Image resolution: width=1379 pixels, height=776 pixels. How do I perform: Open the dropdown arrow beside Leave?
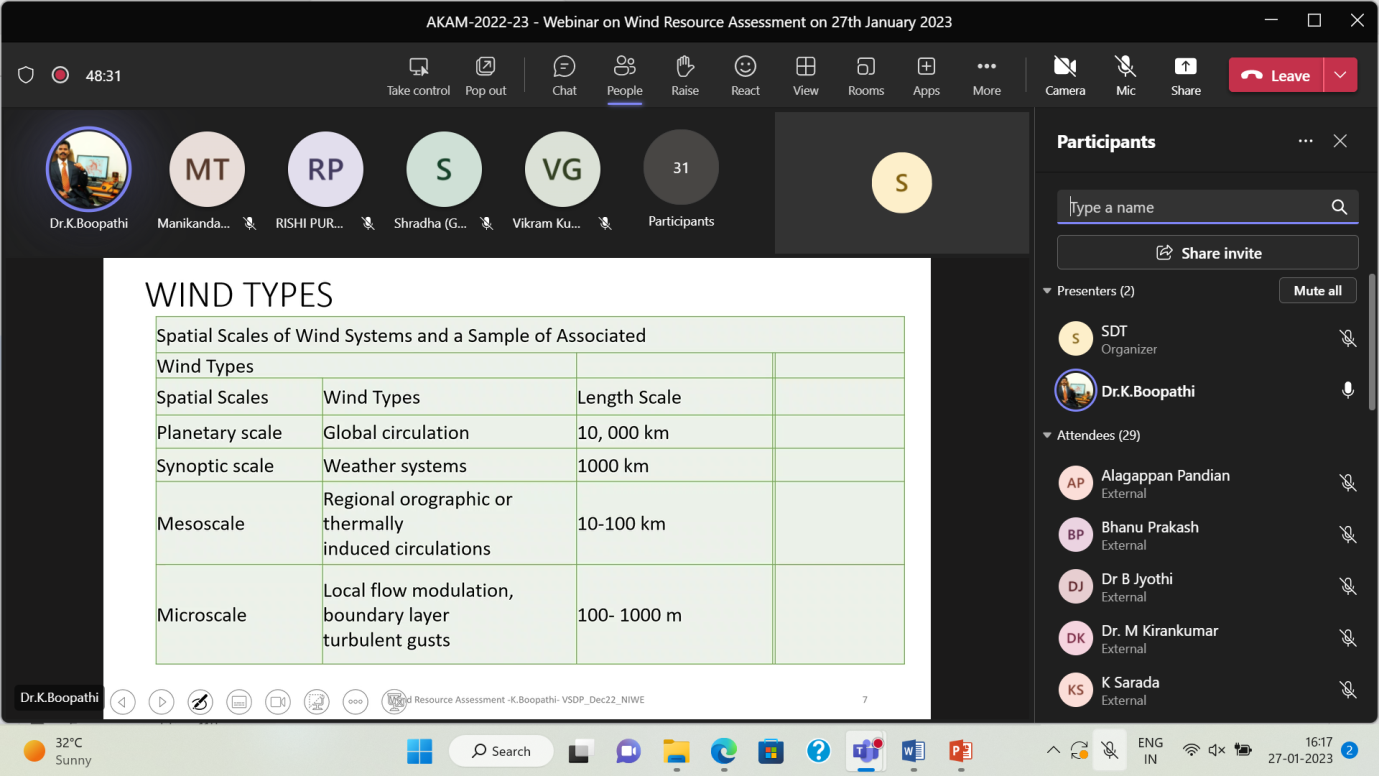1340,75
